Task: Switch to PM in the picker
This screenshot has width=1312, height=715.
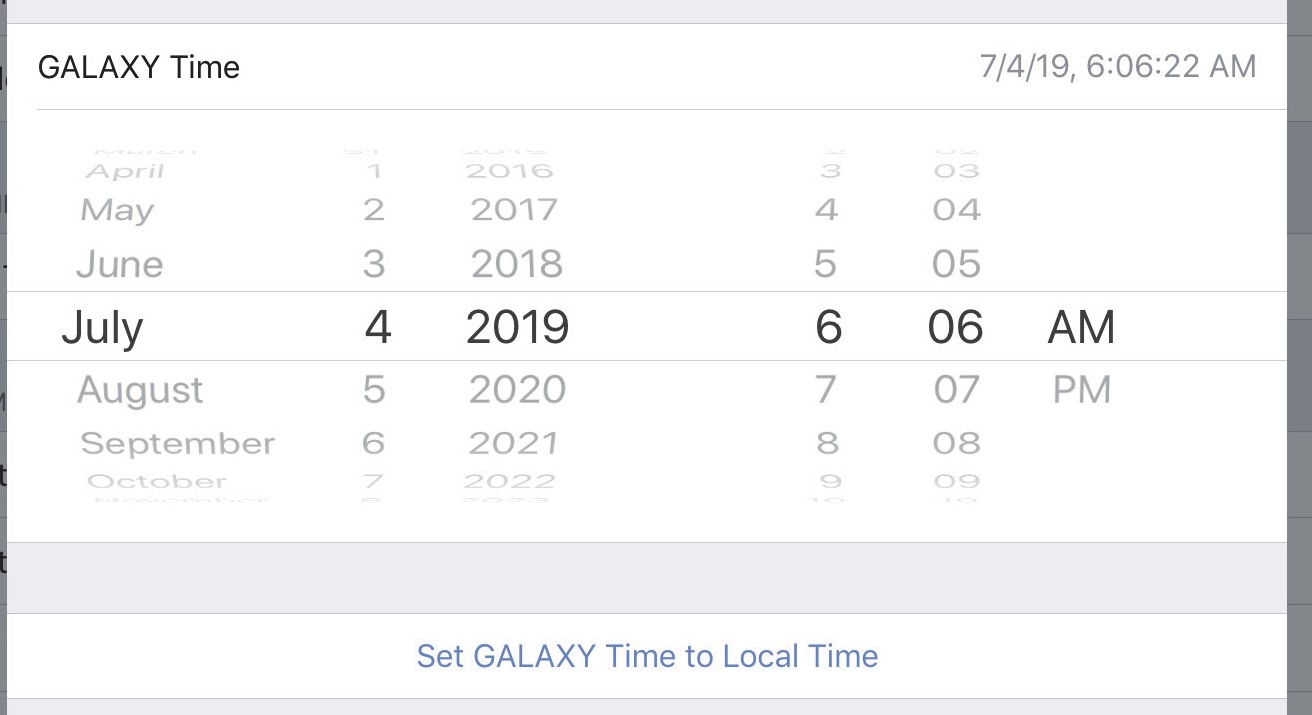Action: click(x=1082, y=389)
